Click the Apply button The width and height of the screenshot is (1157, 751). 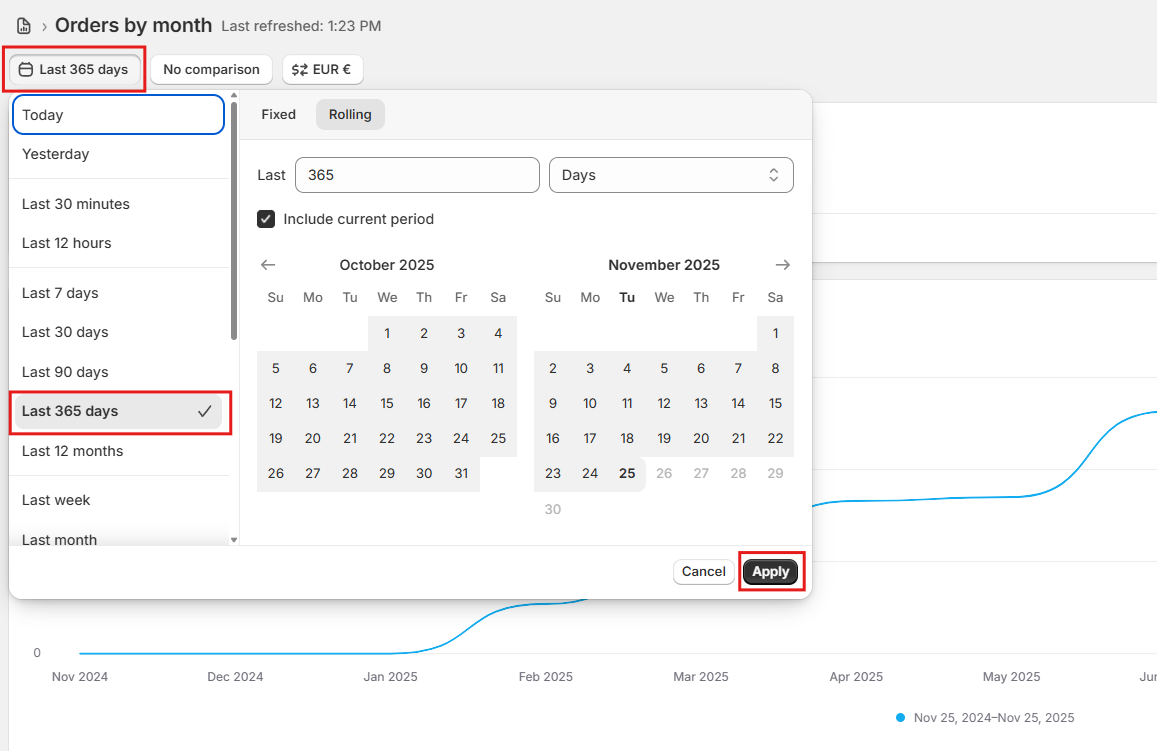click(x=770, y=572)
